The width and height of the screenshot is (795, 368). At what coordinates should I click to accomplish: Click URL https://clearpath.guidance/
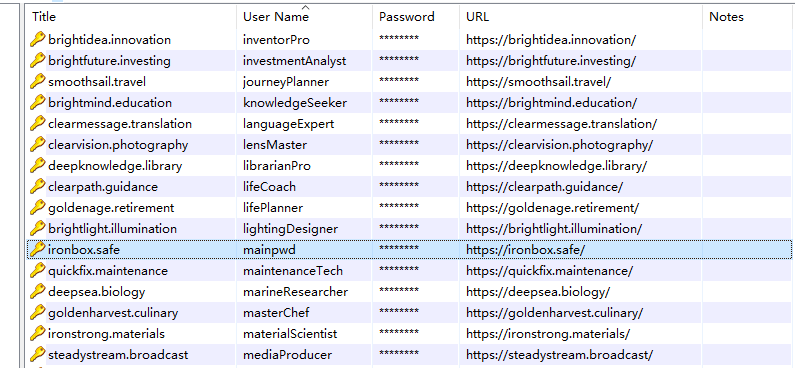(x=545, y=187)
